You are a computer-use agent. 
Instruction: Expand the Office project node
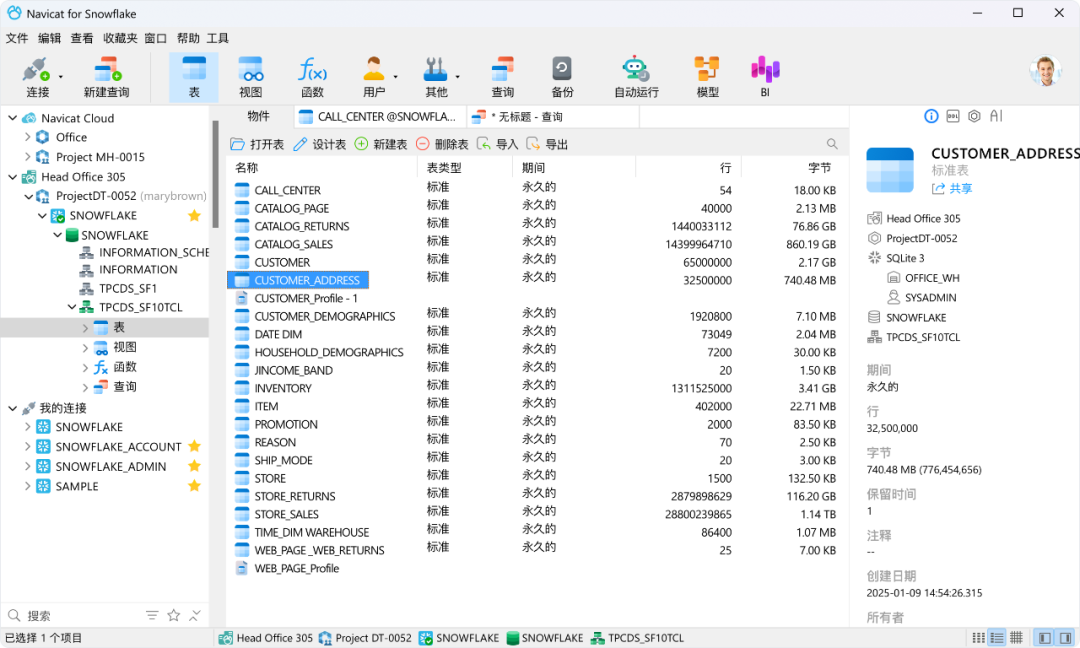click(x=28, y=137)
